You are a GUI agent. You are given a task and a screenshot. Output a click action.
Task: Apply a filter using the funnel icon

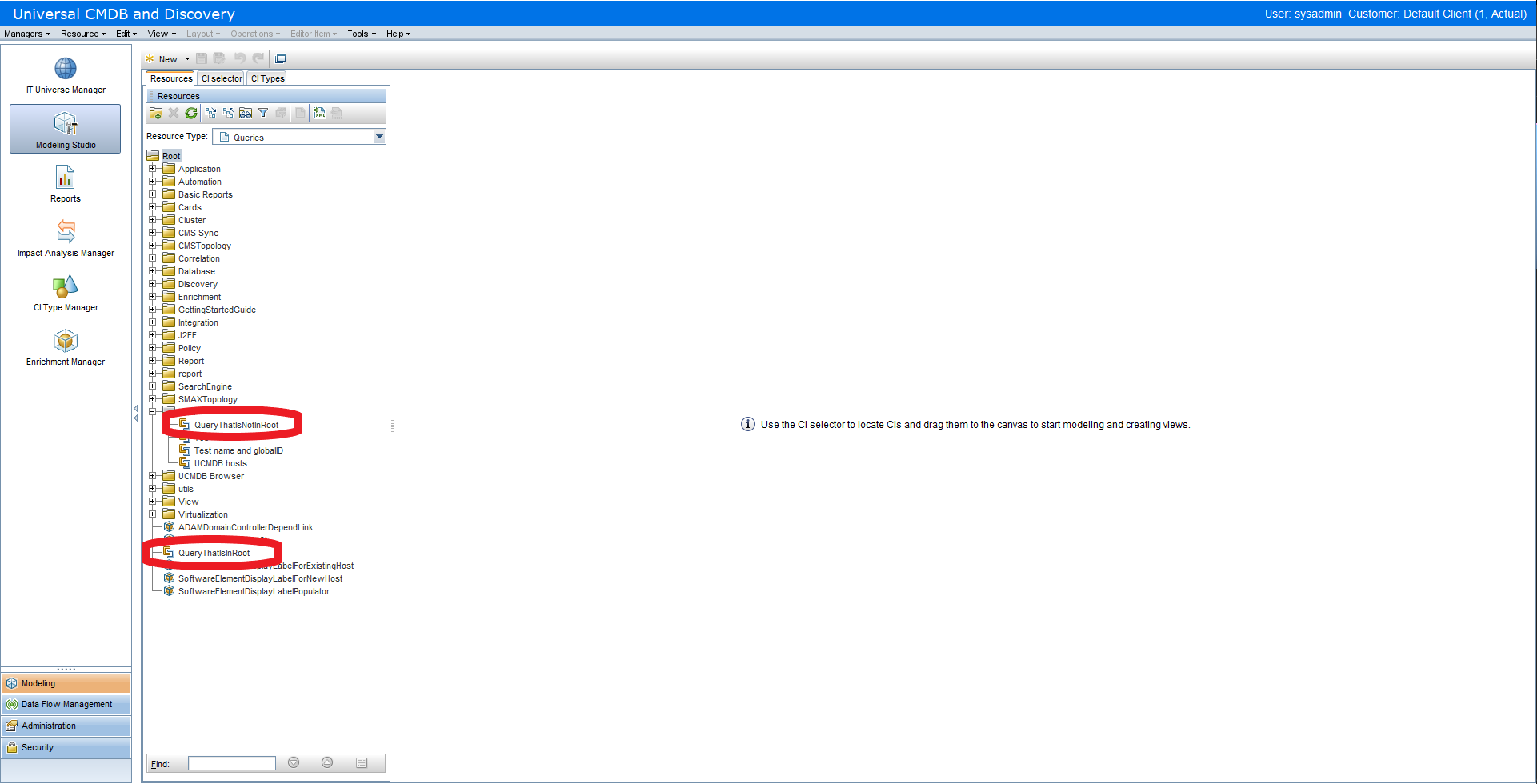262,113
